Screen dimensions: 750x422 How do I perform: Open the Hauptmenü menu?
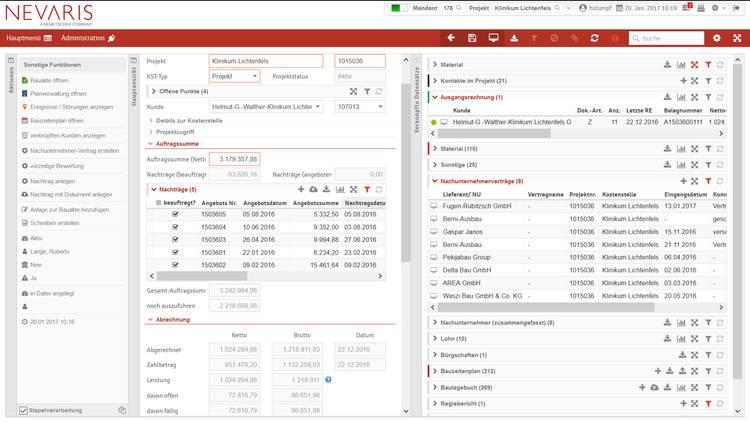(28, 38)
